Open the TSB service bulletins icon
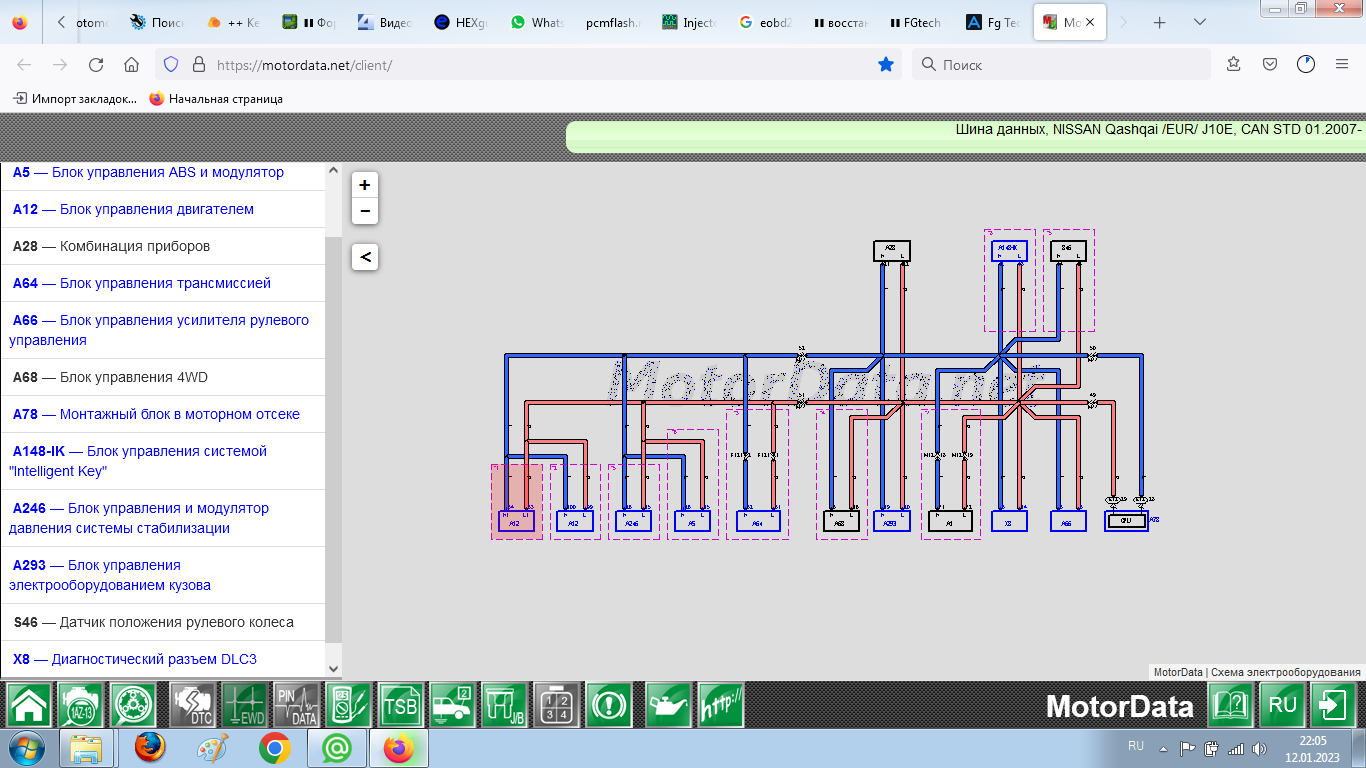 [x=401, y=705]
